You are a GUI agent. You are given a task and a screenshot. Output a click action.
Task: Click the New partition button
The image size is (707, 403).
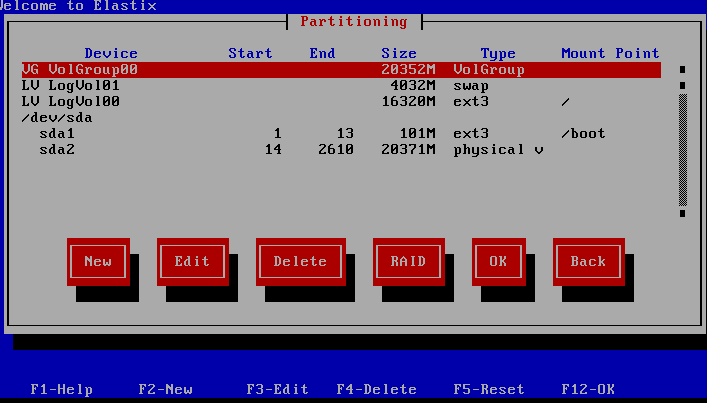[x=98, y=261]
